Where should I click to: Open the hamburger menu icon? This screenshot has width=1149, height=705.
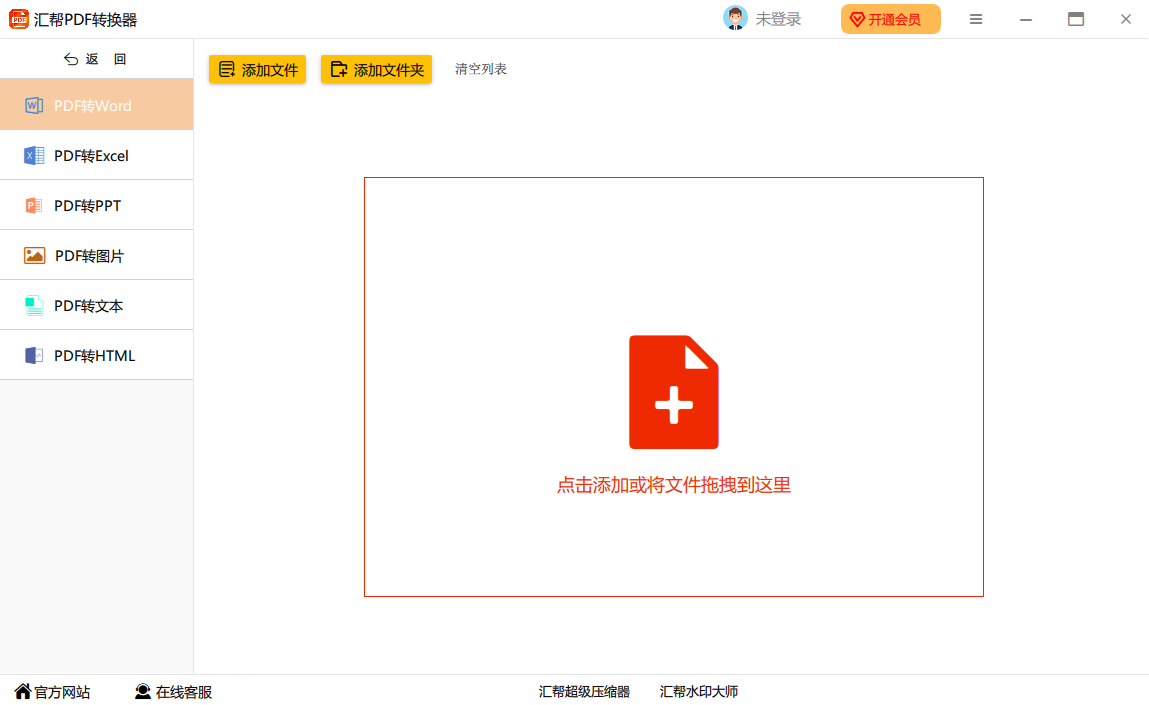coord(976,19)
